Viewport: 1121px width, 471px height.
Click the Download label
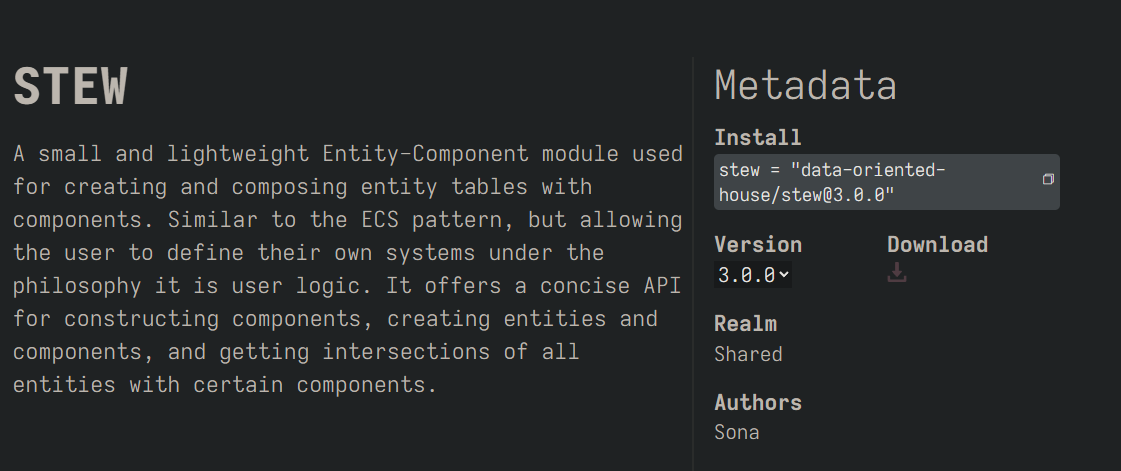tap(937, 244)
